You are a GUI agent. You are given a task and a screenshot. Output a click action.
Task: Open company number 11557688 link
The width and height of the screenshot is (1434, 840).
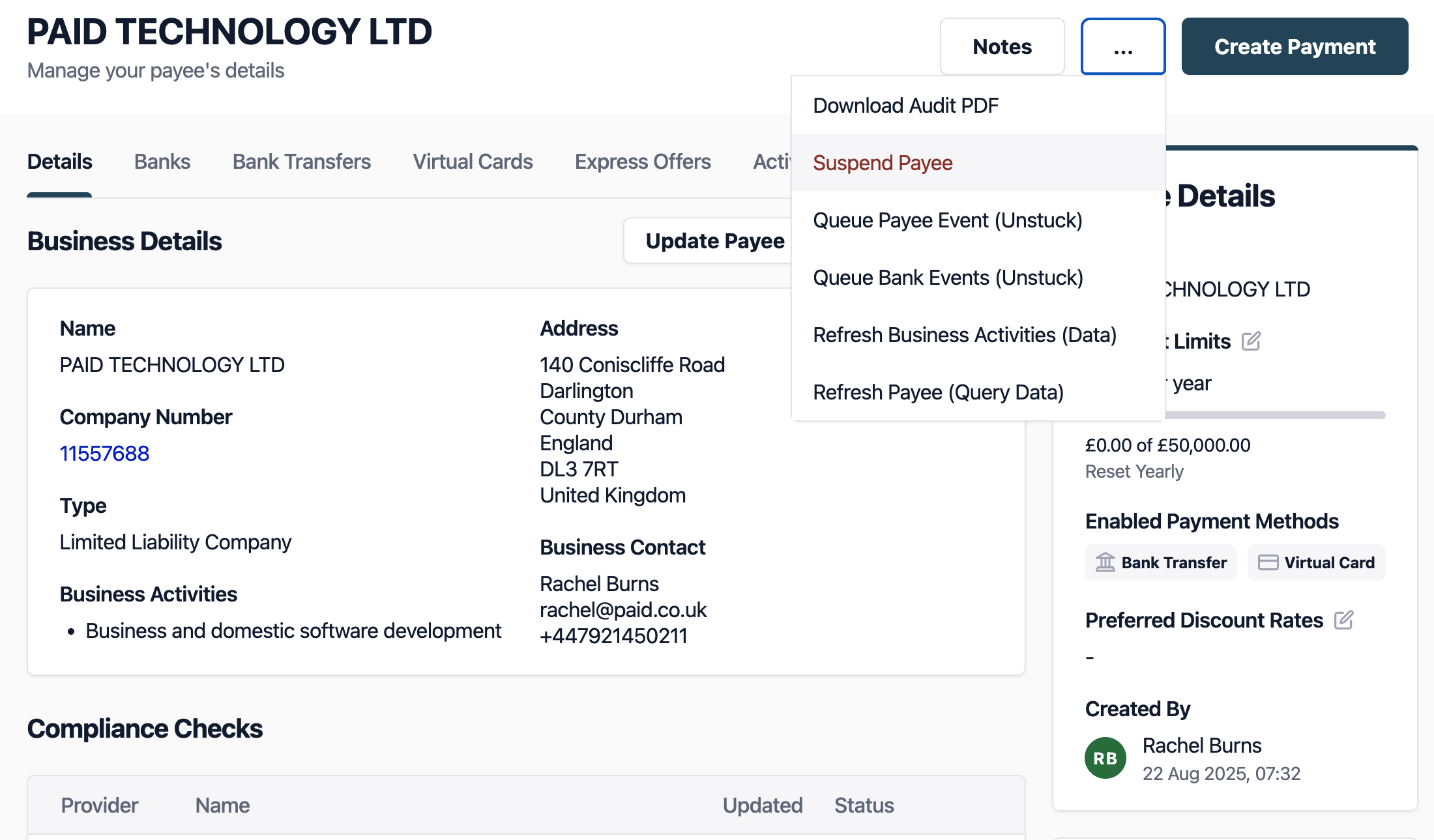[x=104, y=453]
